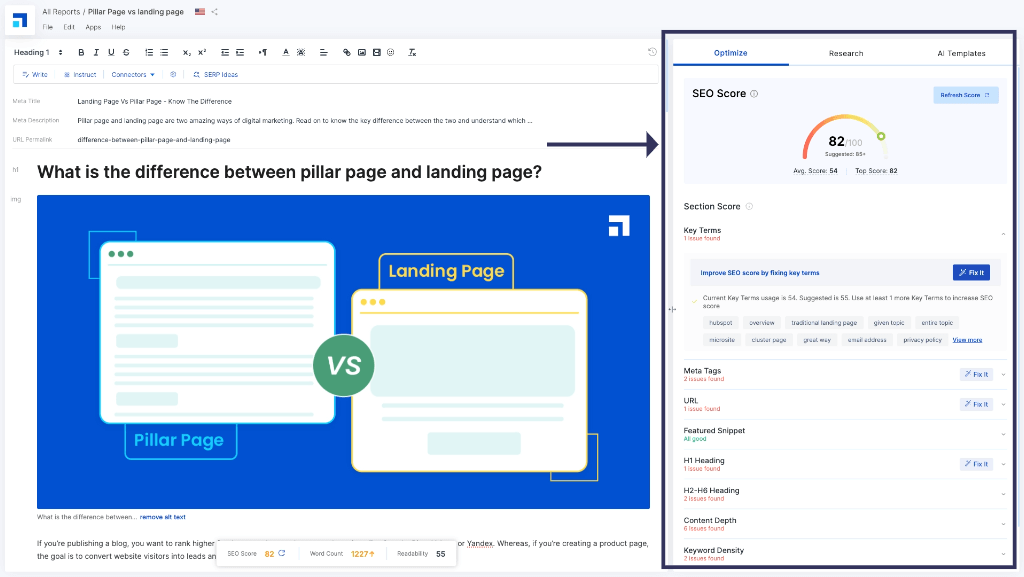Apply subscript formatting
Image resolution: width=1024 pixels, height=577 pixels.
pyautogui.click(x=187, y=53)
